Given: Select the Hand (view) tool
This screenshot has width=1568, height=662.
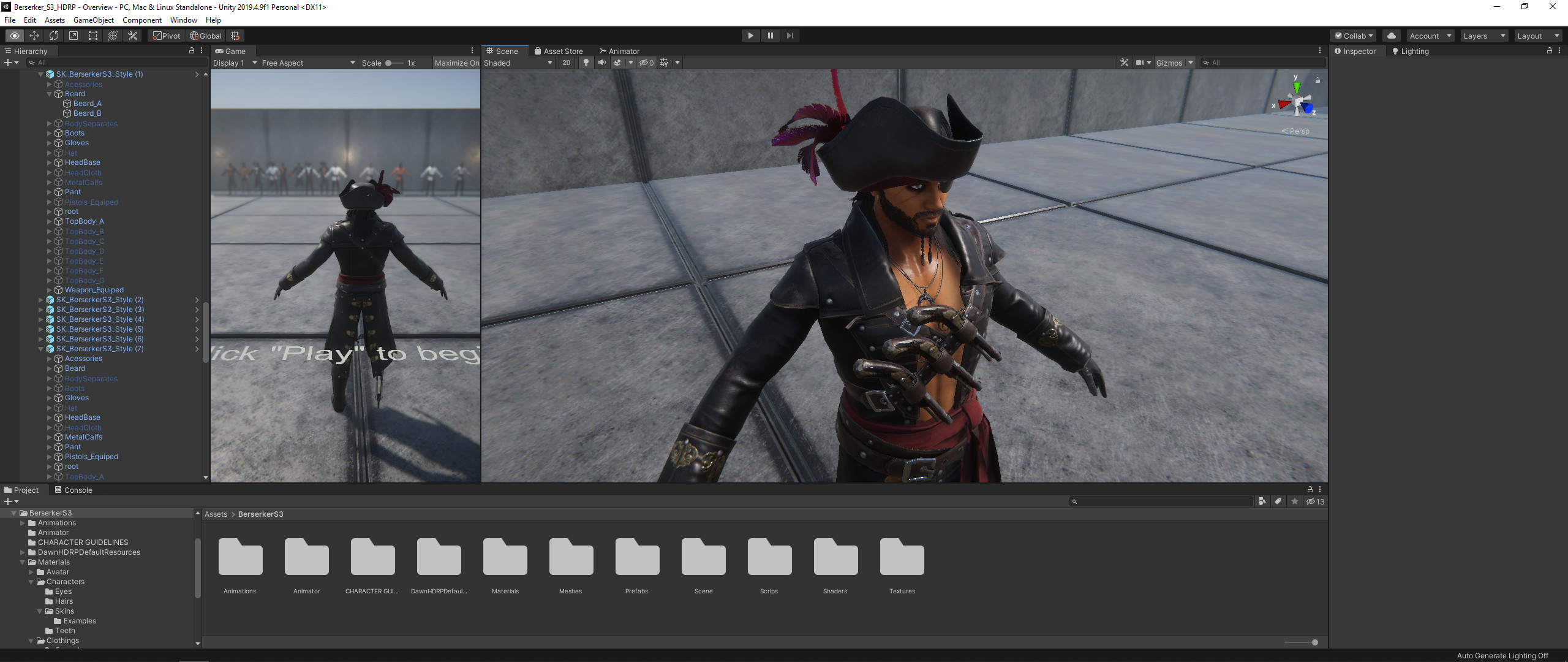Looking at the screenshot, I should [x=14, y=36].
